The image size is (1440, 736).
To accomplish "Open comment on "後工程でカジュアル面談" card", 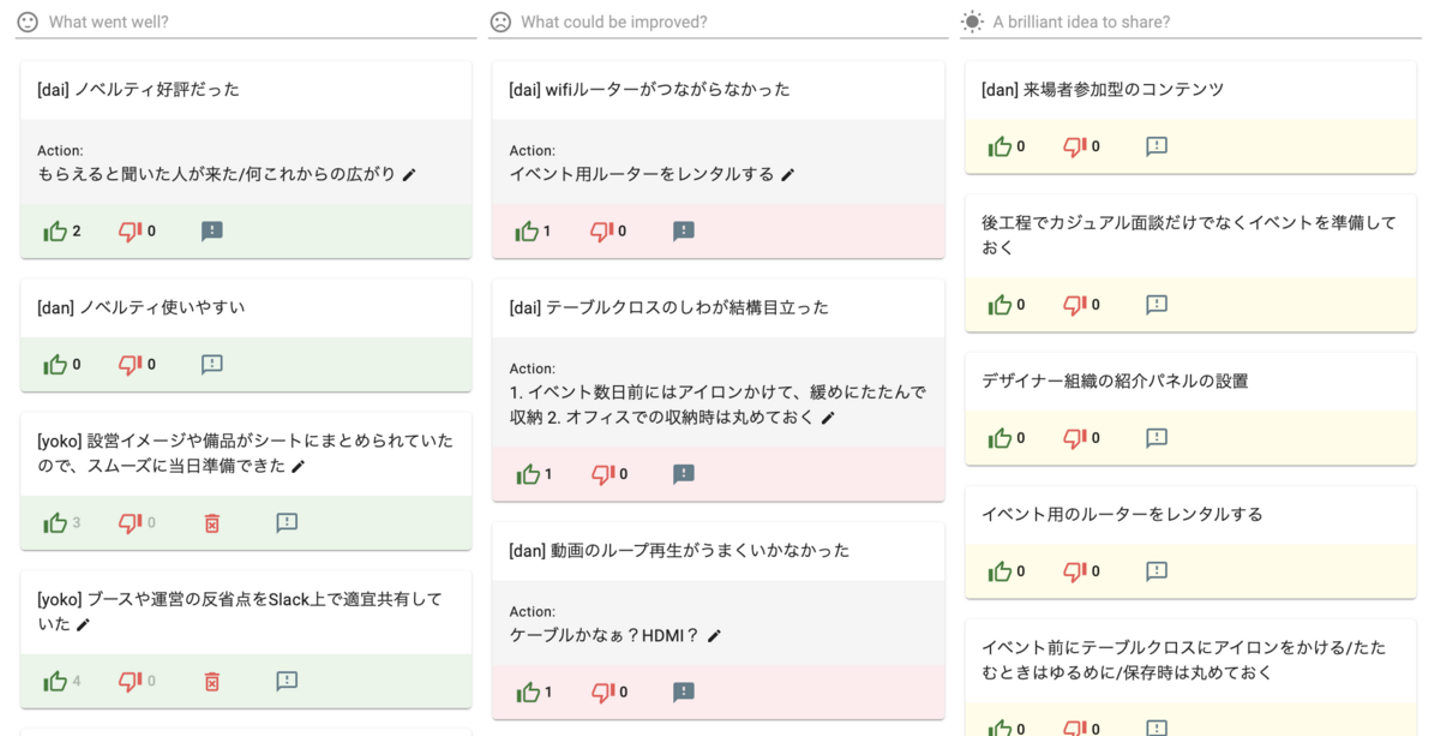I will (x=1157, y=305).
